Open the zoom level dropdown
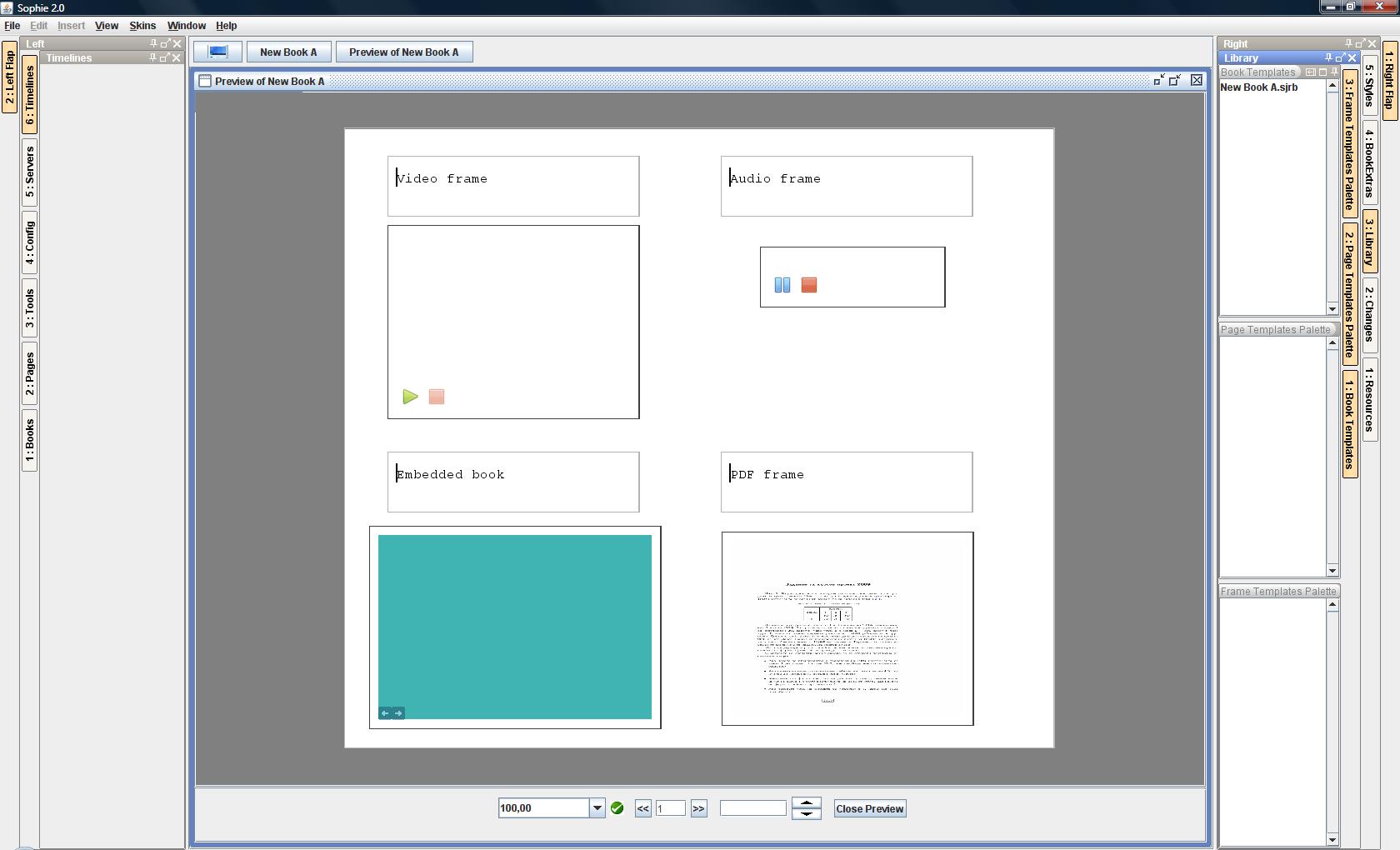 coord(597,808)
